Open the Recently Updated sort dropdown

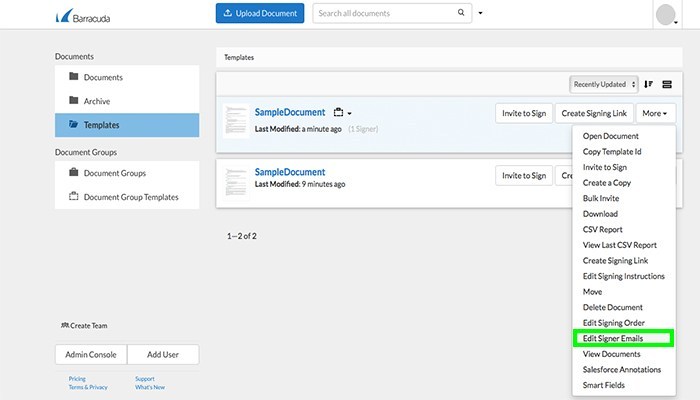pyautogui.click(x=604, y=84)
